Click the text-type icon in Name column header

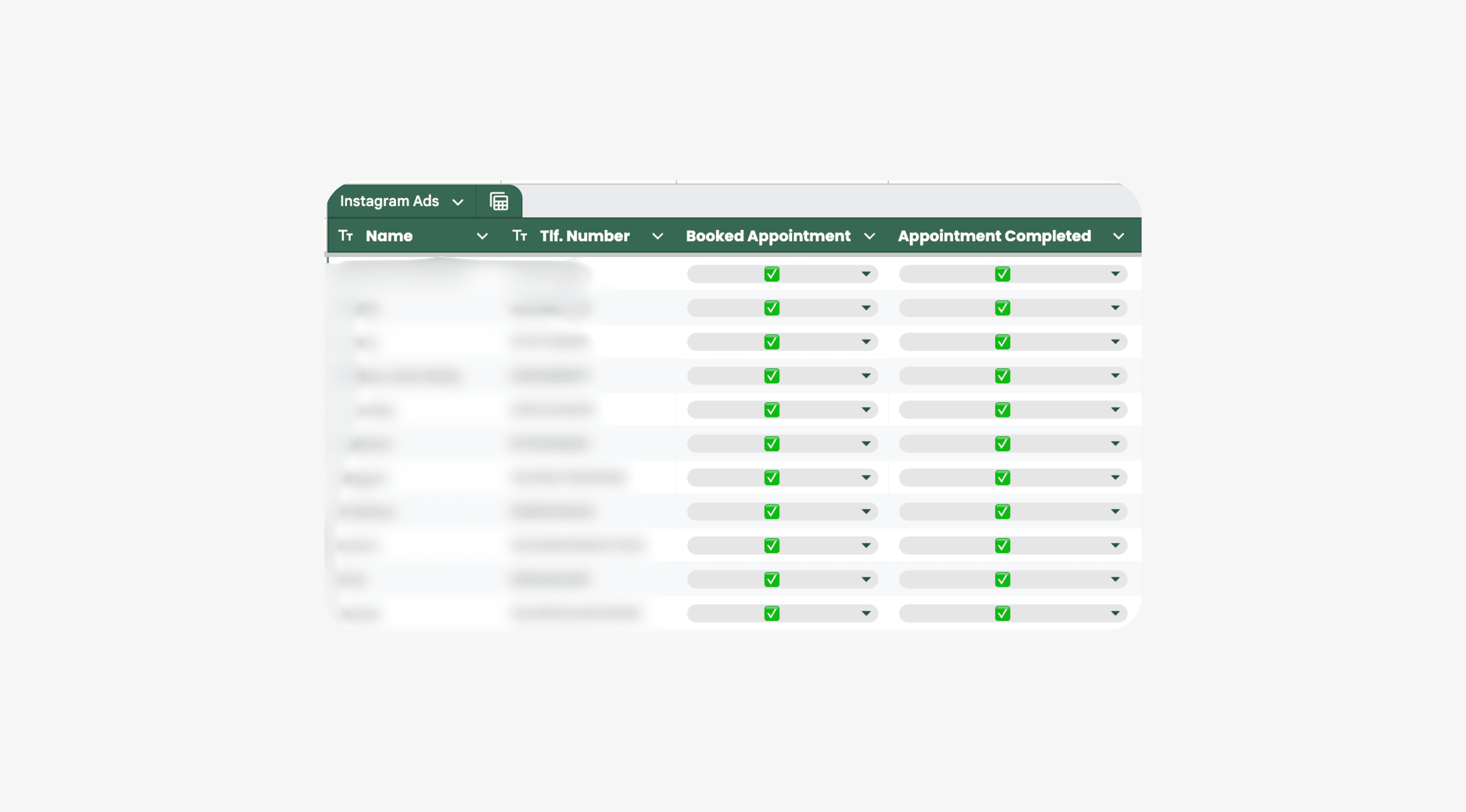pyautogui.click(x=347, y=236)
